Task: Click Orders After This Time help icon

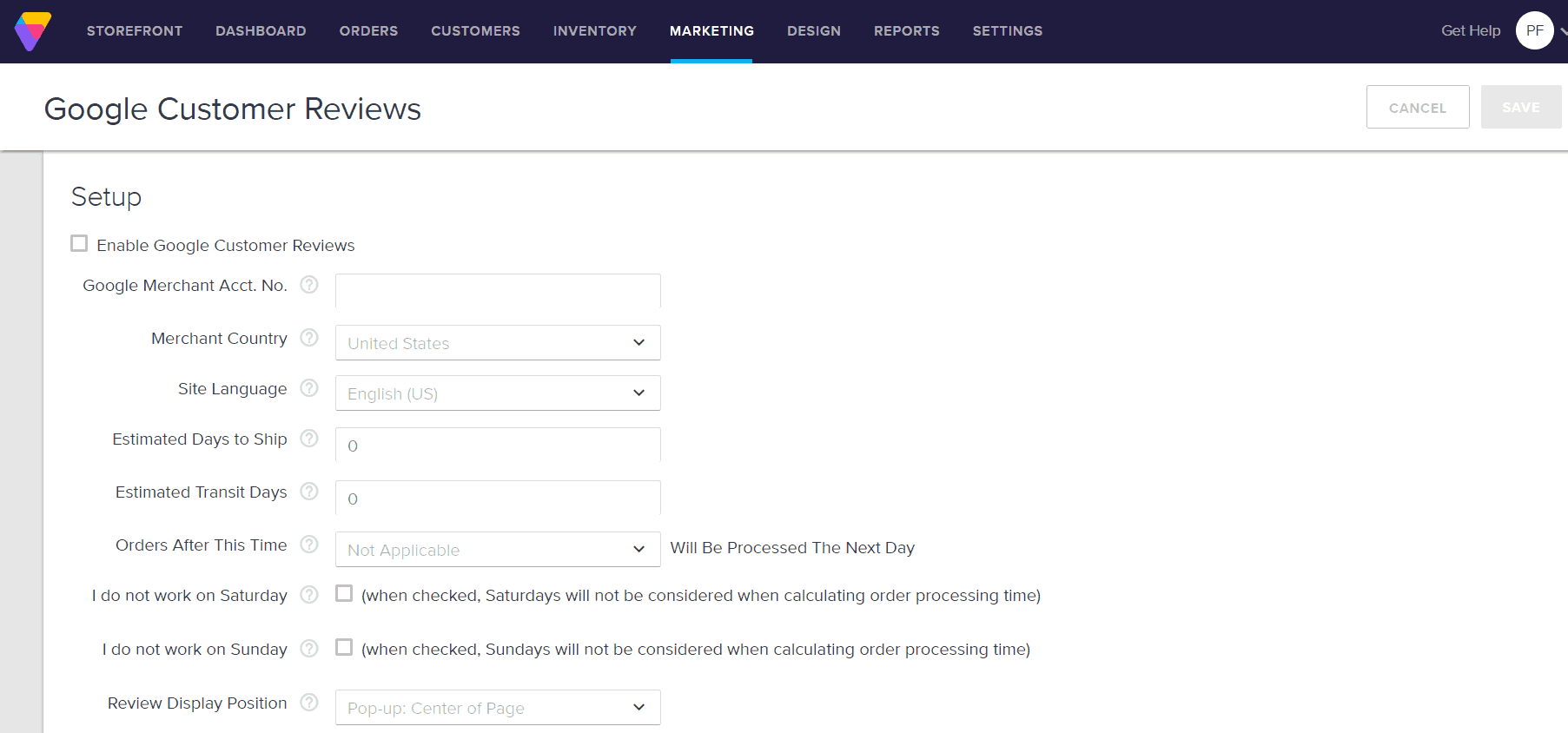Action: pyautogui.click(x=309, y=545)
